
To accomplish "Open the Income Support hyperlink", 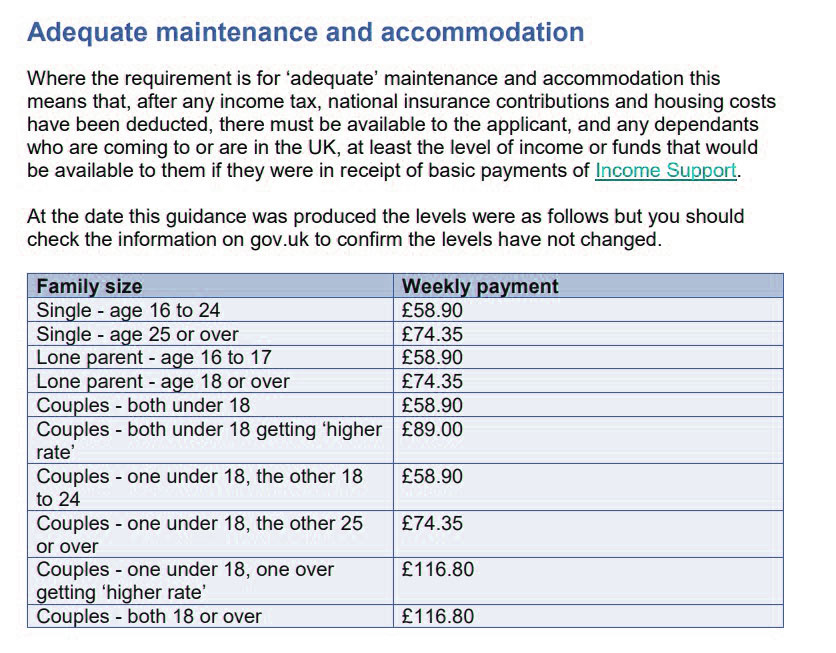I will coord(666,171).
